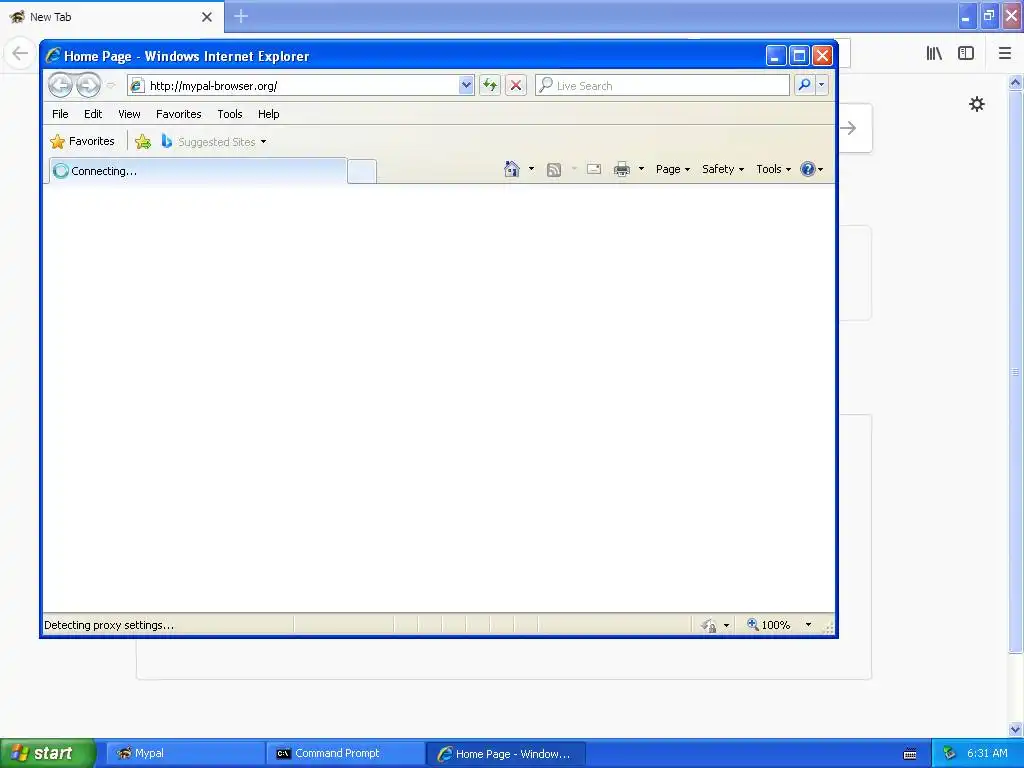The width and height of the screenshot is (1024, 768).
Task: Click the Search magnifier button
Action: 805,86
